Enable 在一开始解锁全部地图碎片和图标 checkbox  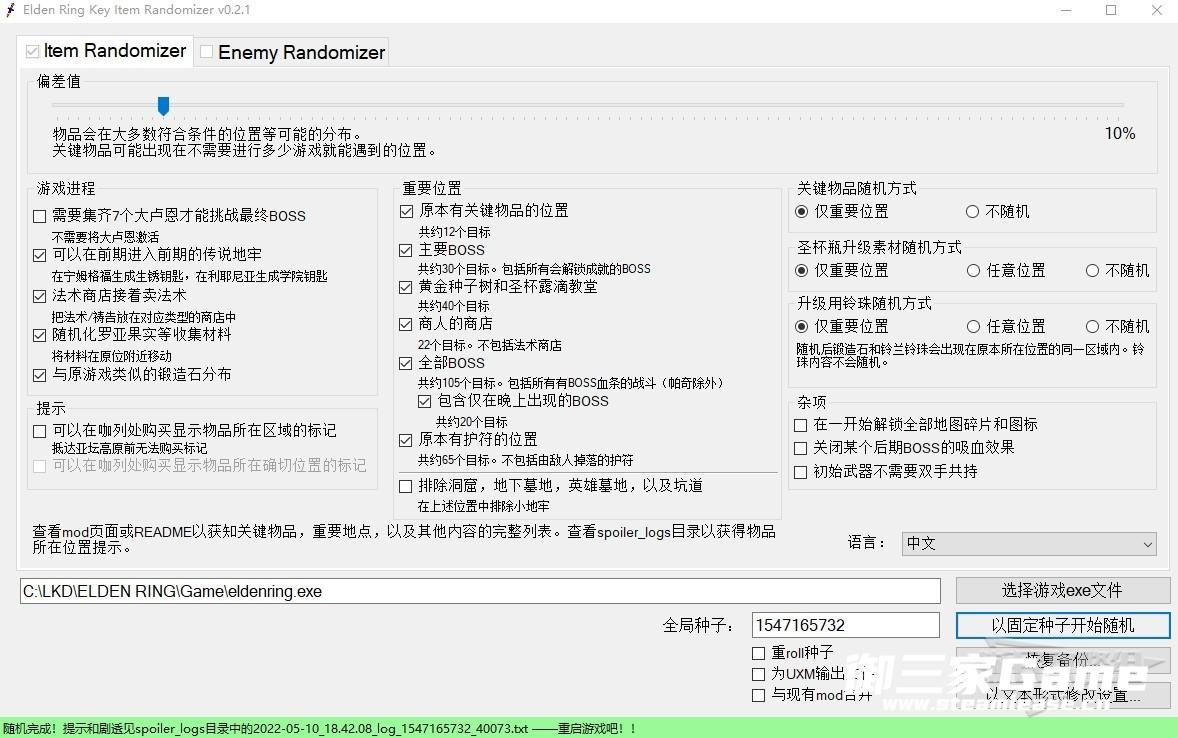point(800,425)
